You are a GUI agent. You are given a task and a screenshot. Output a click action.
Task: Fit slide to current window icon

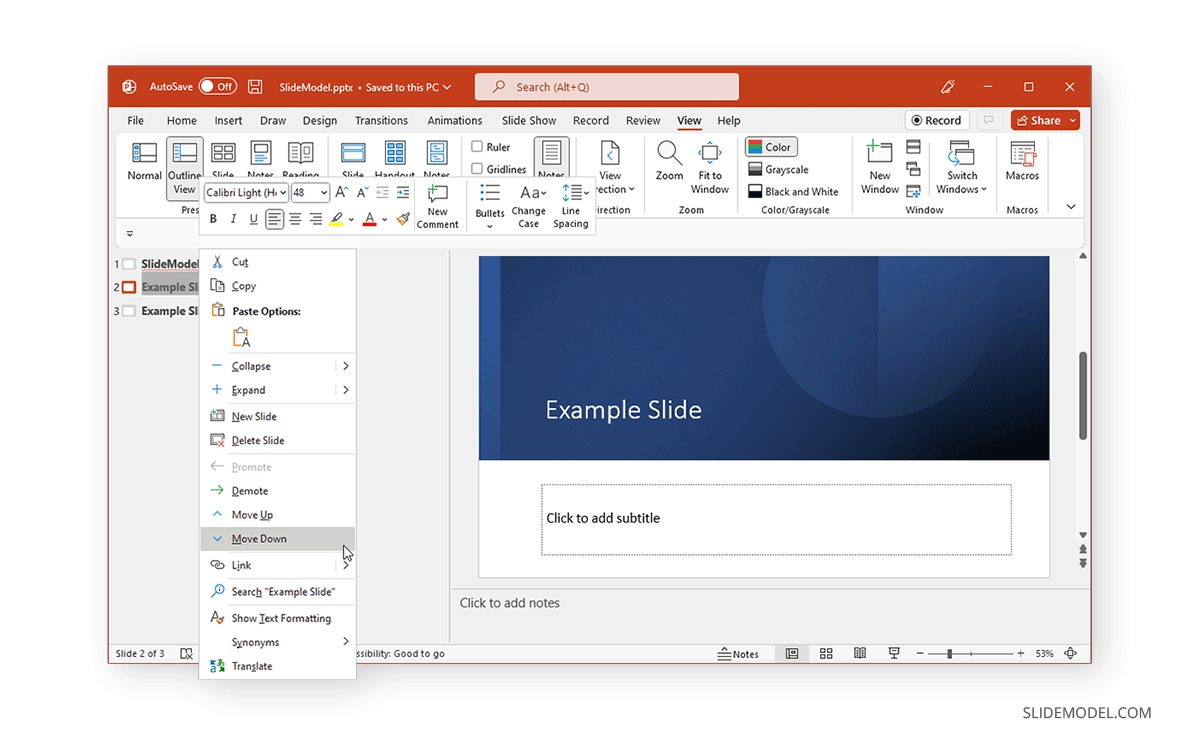1071,654
